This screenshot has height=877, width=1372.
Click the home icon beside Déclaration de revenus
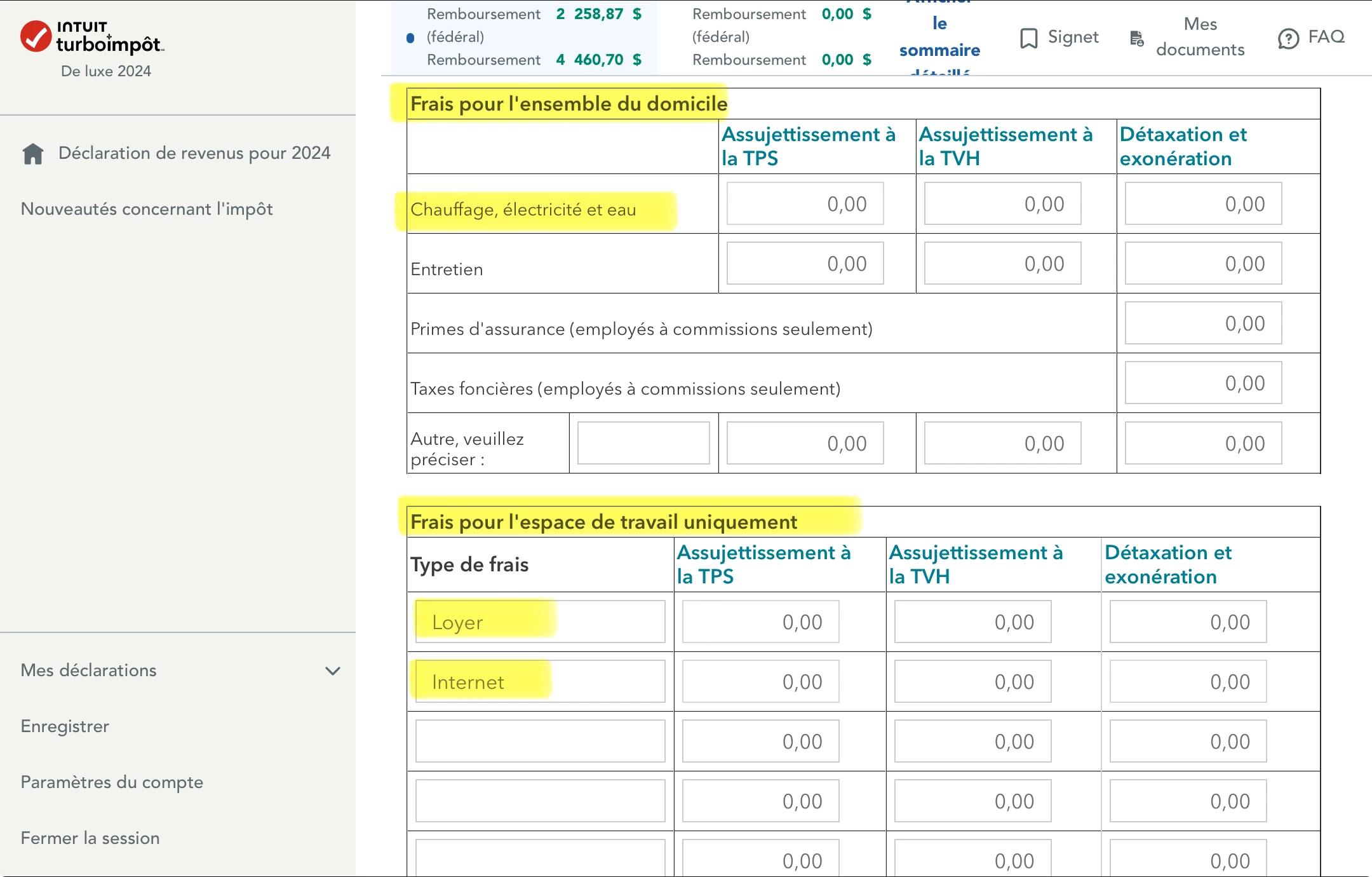33,153
